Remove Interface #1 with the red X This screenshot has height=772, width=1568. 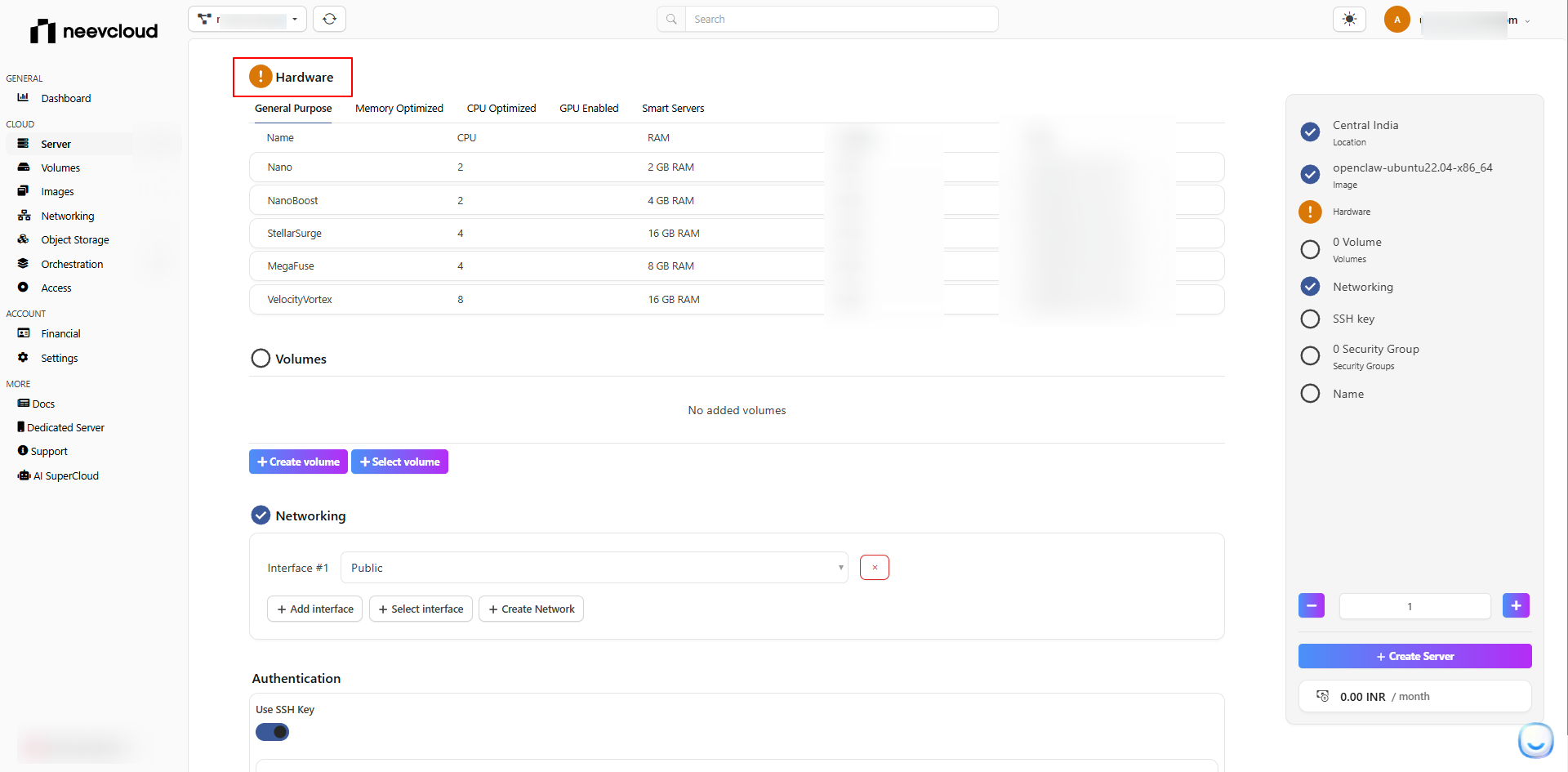pos(874,568)
